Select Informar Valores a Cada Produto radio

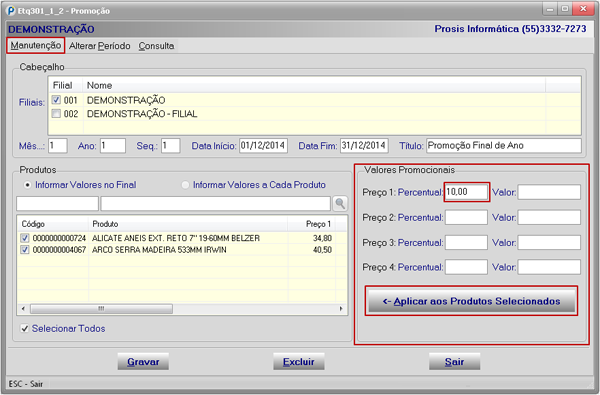tap(185, 185)
